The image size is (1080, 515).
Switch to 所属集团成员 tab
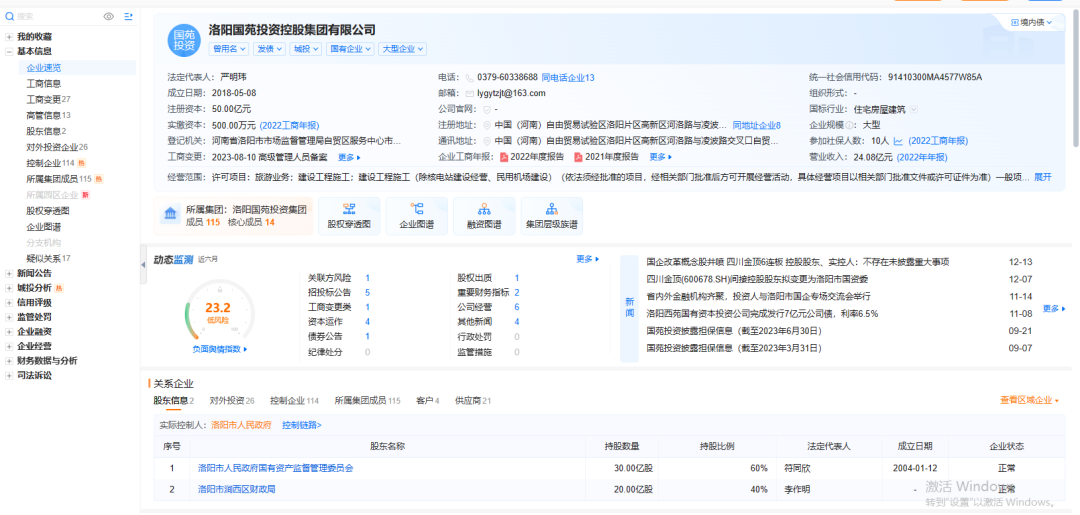tap(367, 401)
